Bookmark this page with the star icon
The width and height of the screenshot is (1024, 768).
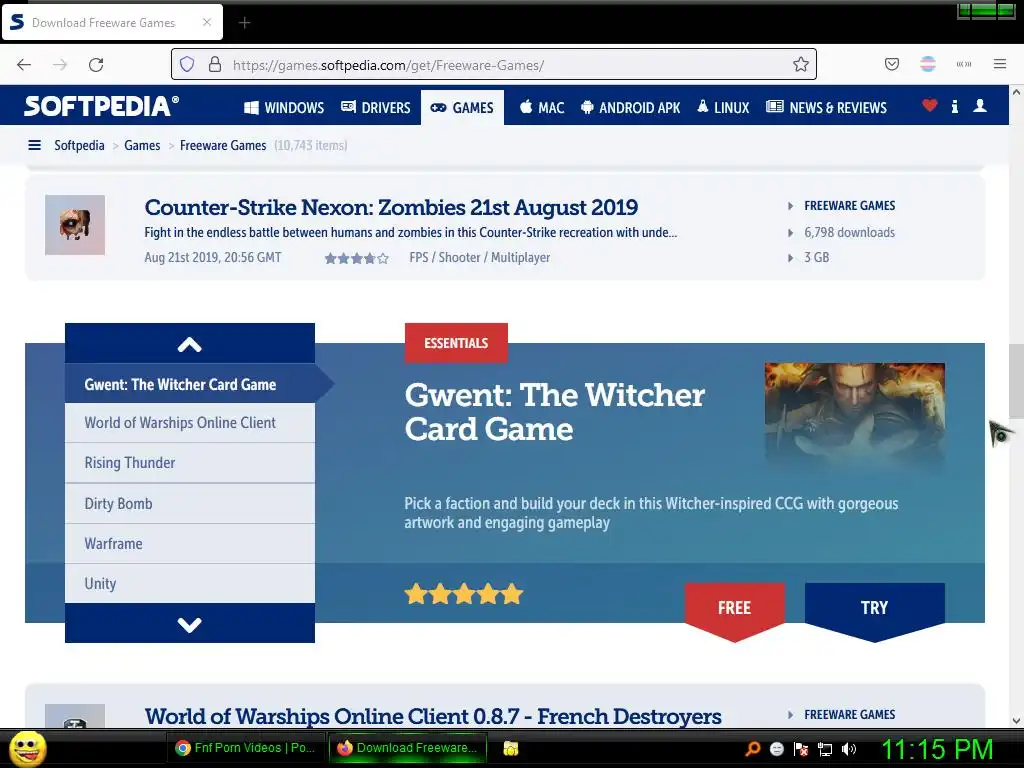[801, 64]
